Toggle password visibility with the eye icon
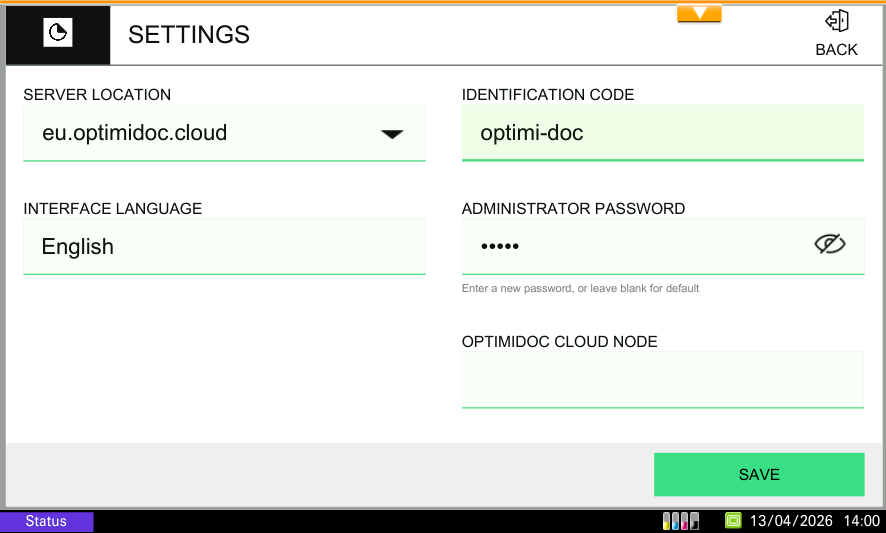This screenshot has width=886, height=533. tap(829, 244)
